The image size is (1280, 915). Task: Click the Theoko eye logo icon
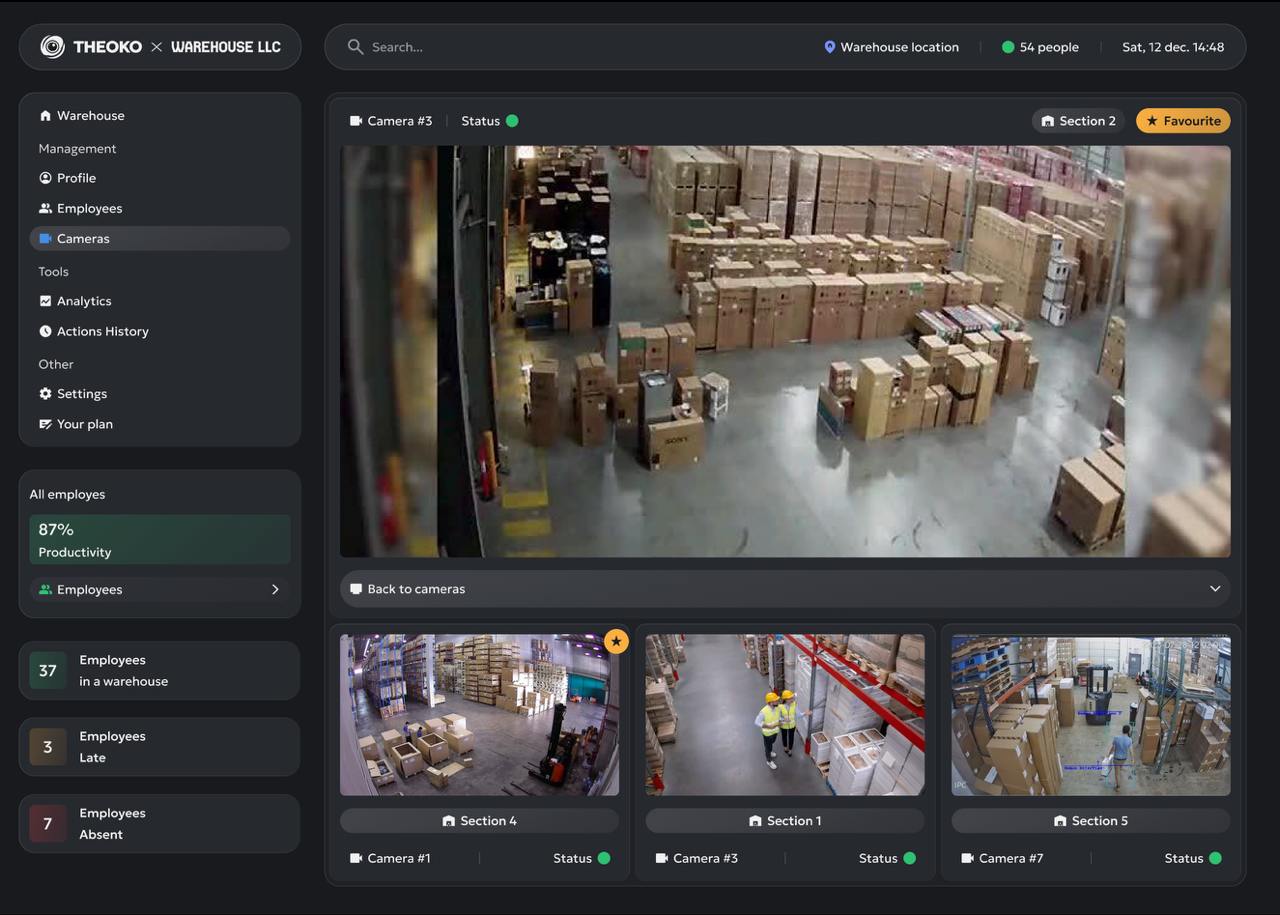52,47
